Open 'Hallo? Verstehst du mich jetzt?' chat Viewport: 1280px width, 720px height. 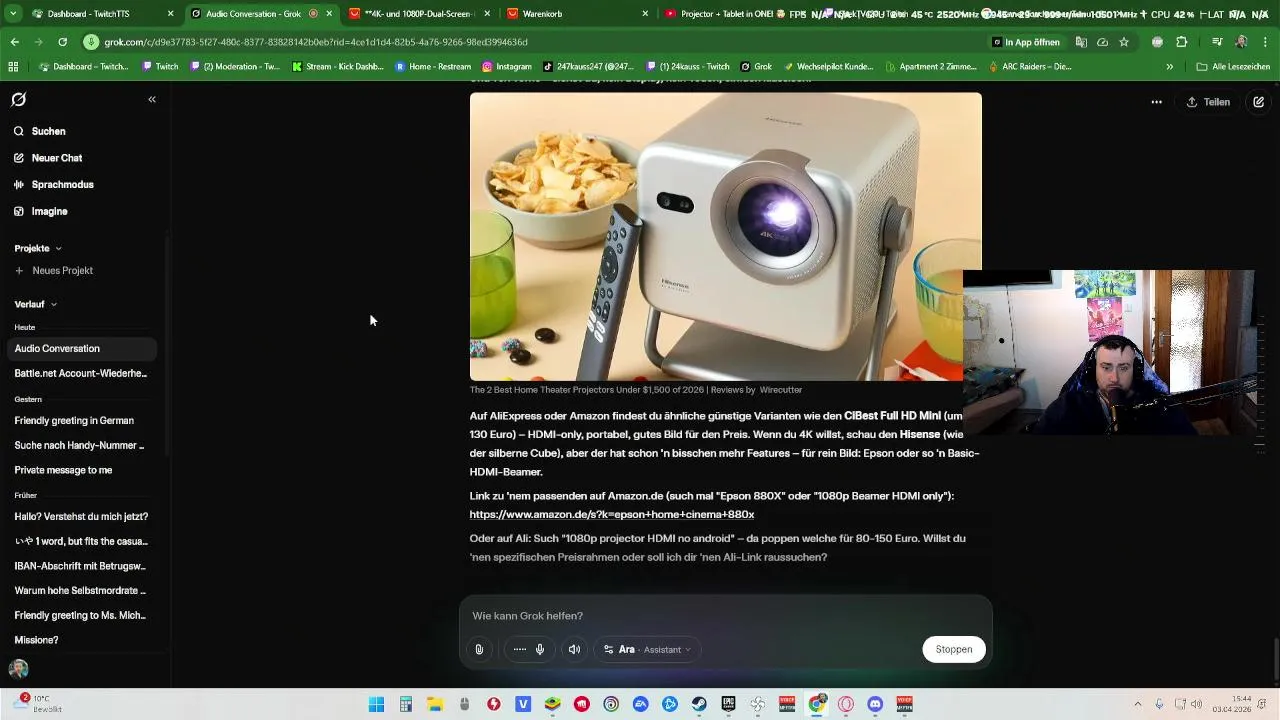pyautogui.click(x=81, y=517)
